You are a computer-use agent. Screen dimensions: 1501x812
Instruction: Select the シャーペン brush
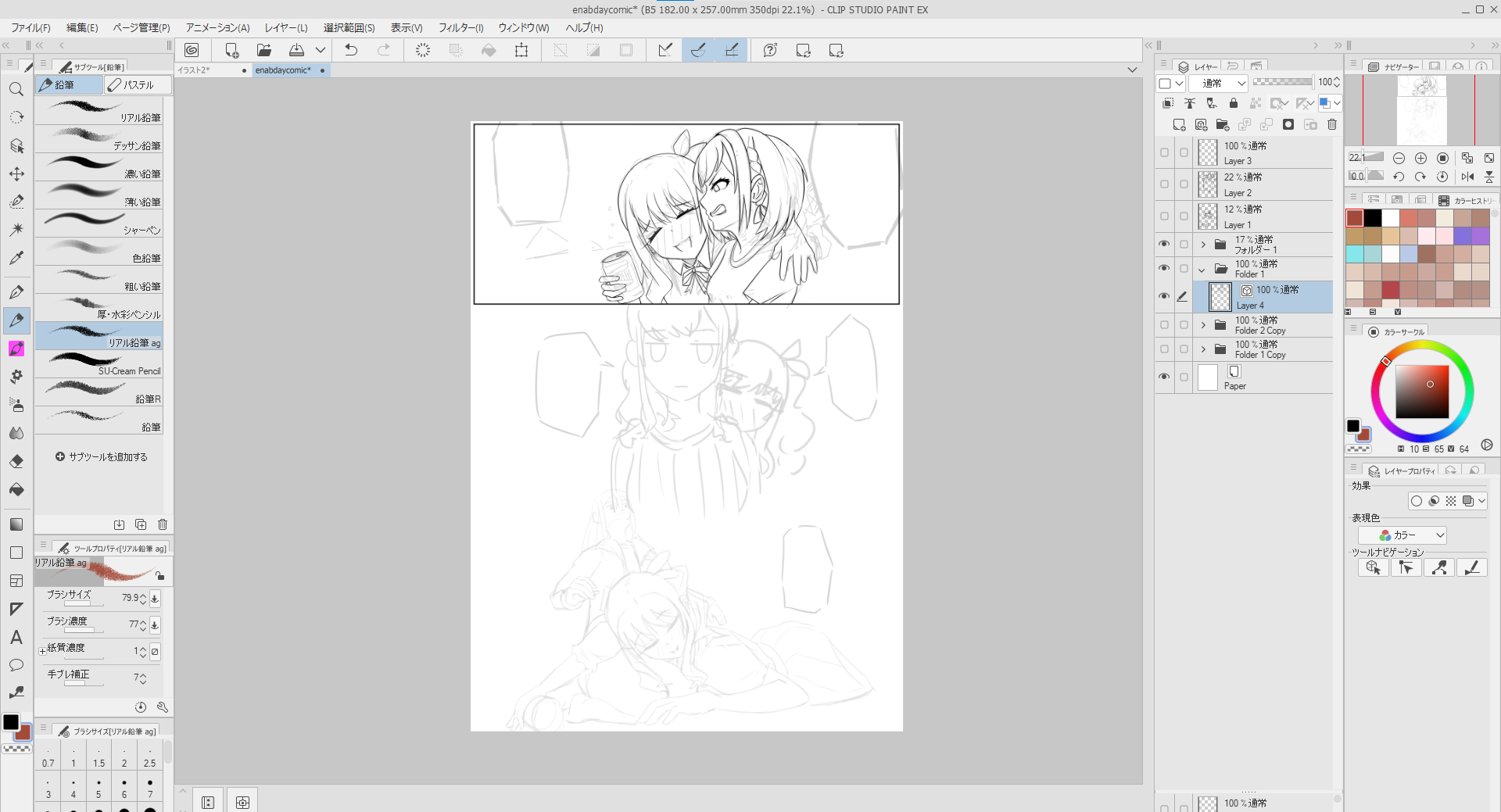click(x=99, y=224)
